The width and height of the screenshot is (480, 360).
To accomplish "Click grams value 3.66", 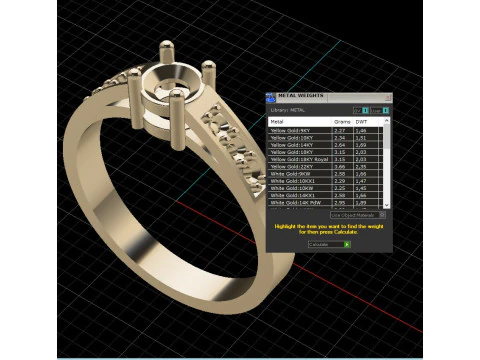I will coord(339,167).
